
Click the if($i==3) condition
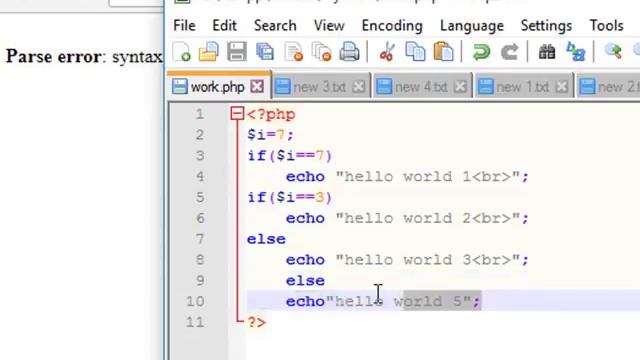(x=289, y=197)
